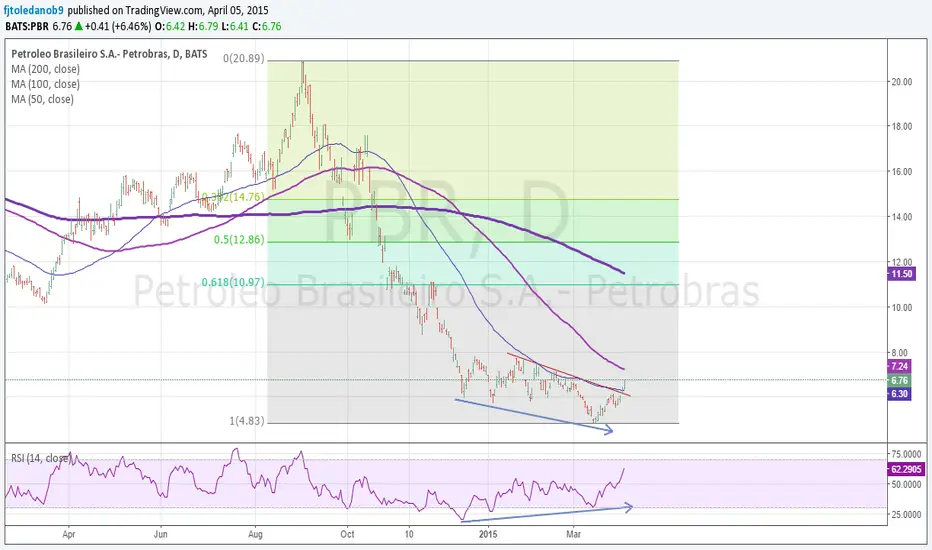Click the 14.00 price axis label

(x=902, y=216)
